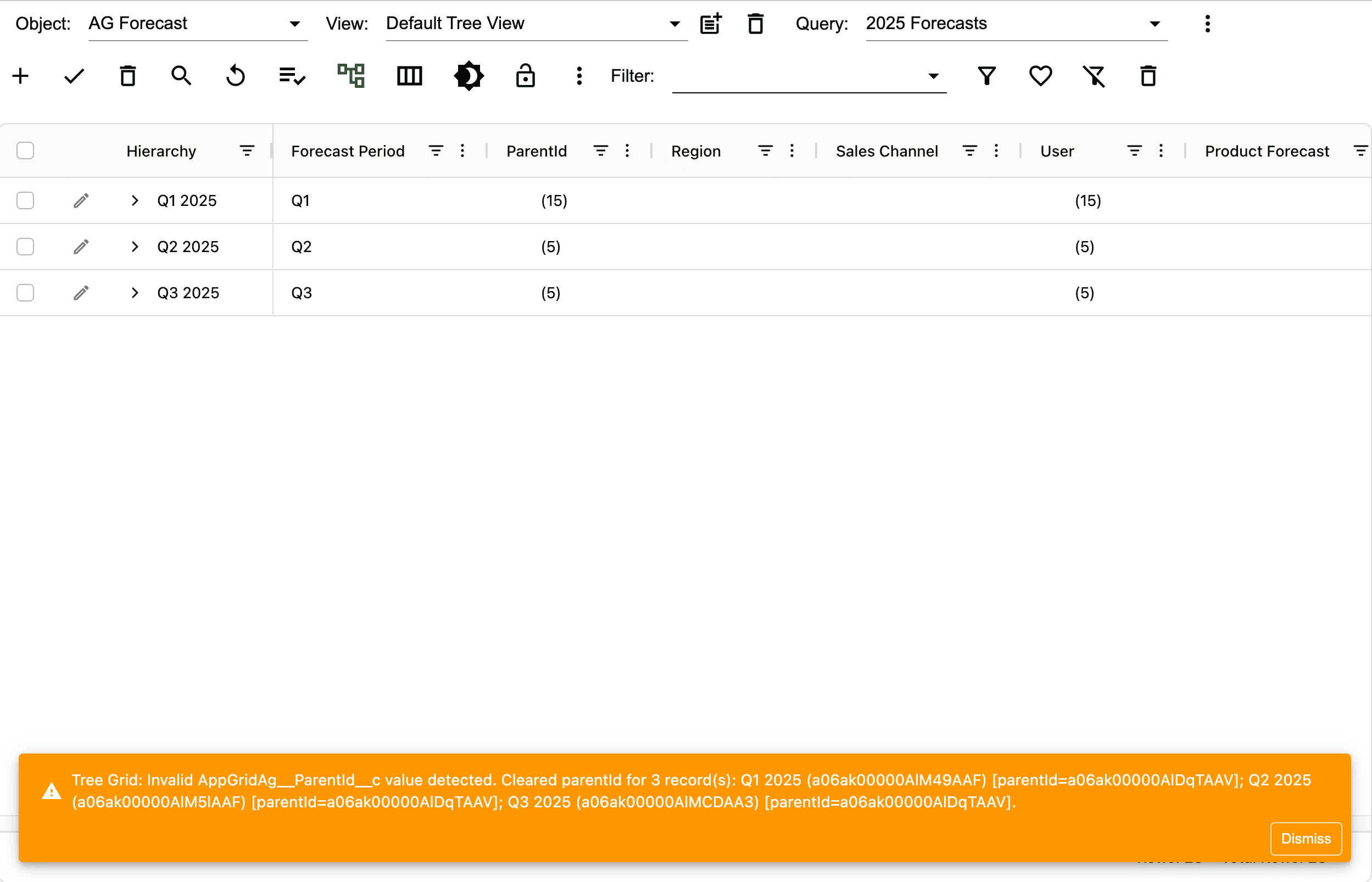Dismiss the orange warning notification

coord(1305,839)
